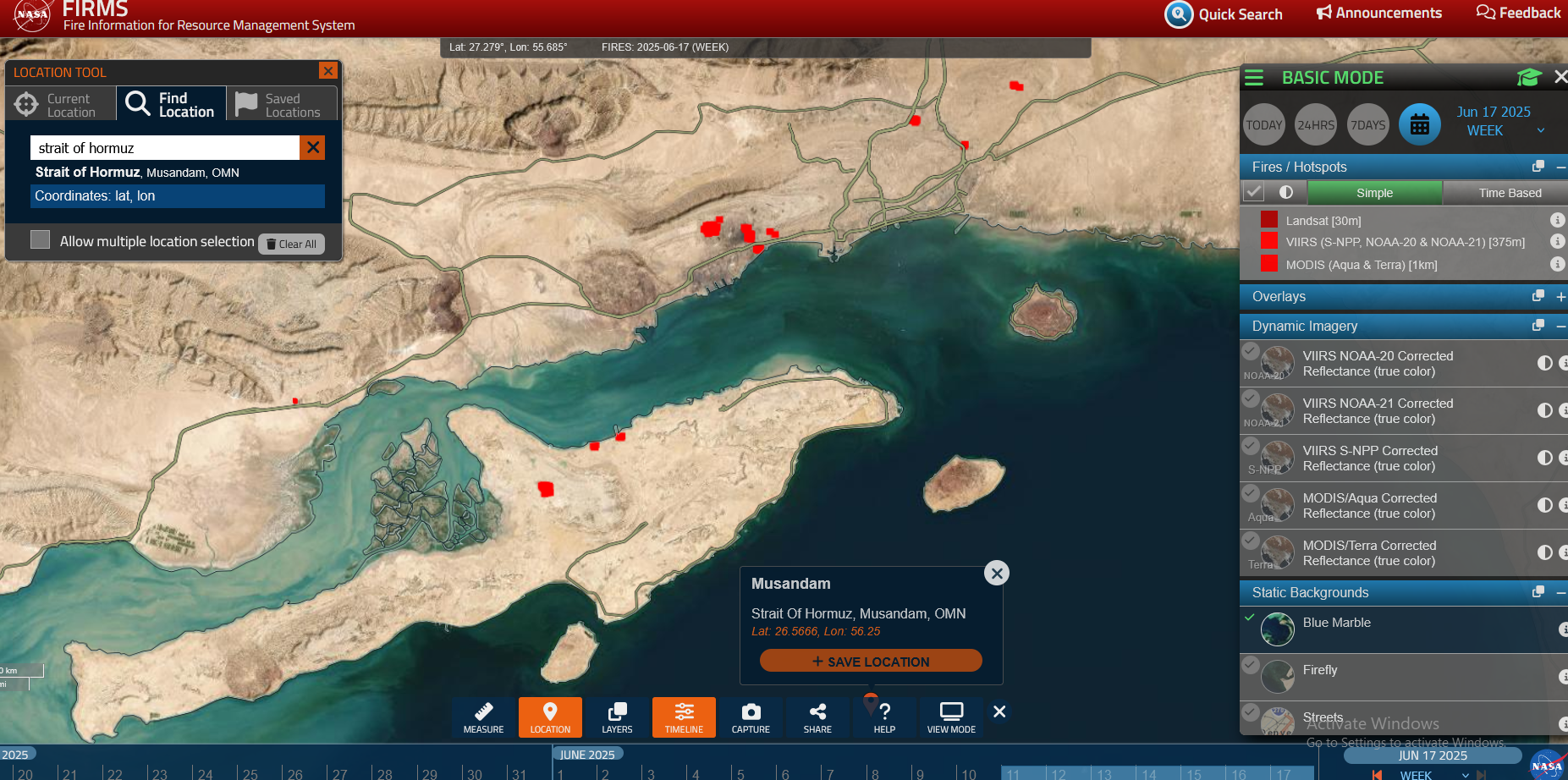Pop out the Dynamic Imagery panel
Image resolution: width=1568 pixels, height=780 pixels.
(x=1538, y=326)
